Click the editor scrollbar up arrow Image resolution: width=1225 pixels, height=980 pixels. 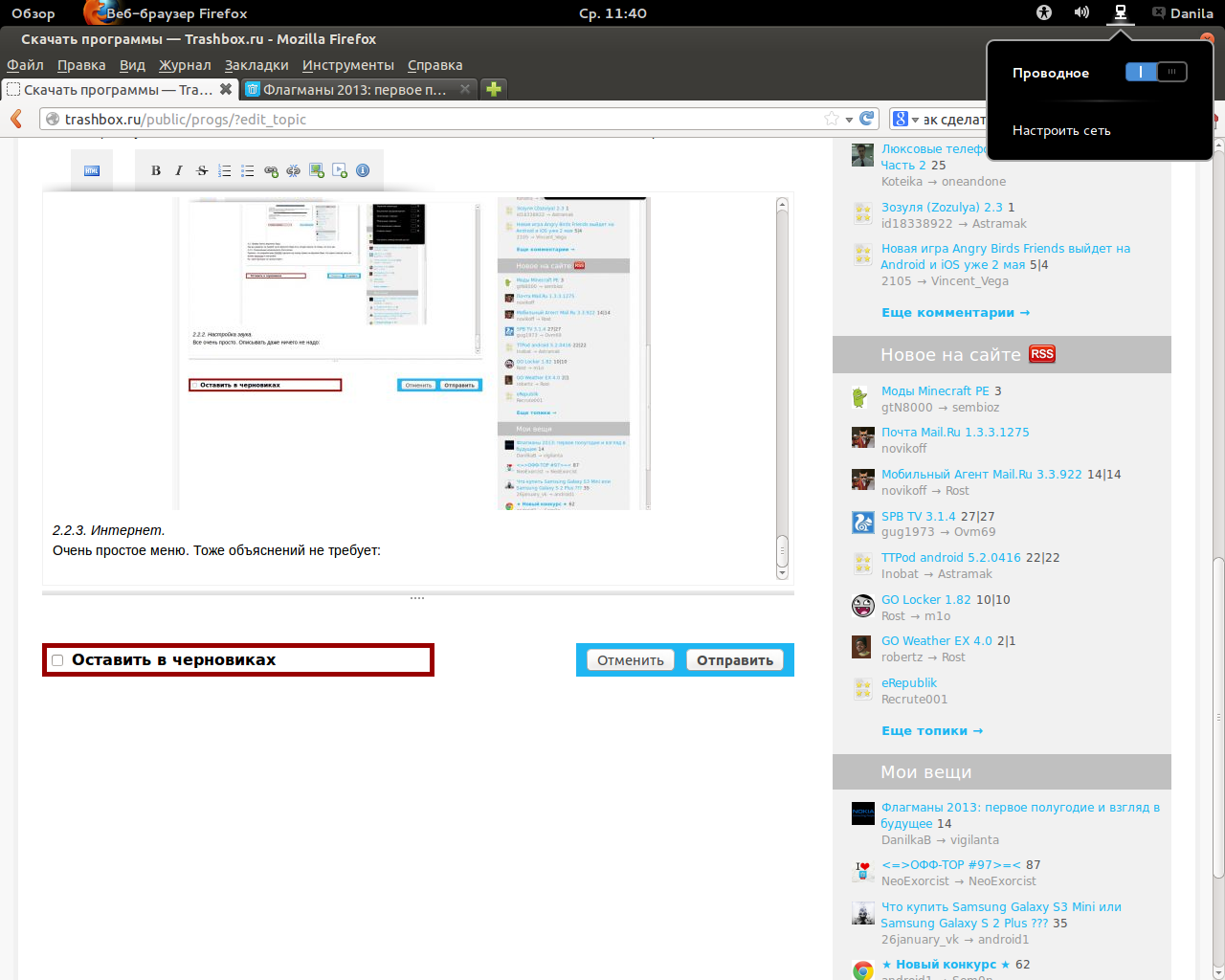click(x=782, y=204)
